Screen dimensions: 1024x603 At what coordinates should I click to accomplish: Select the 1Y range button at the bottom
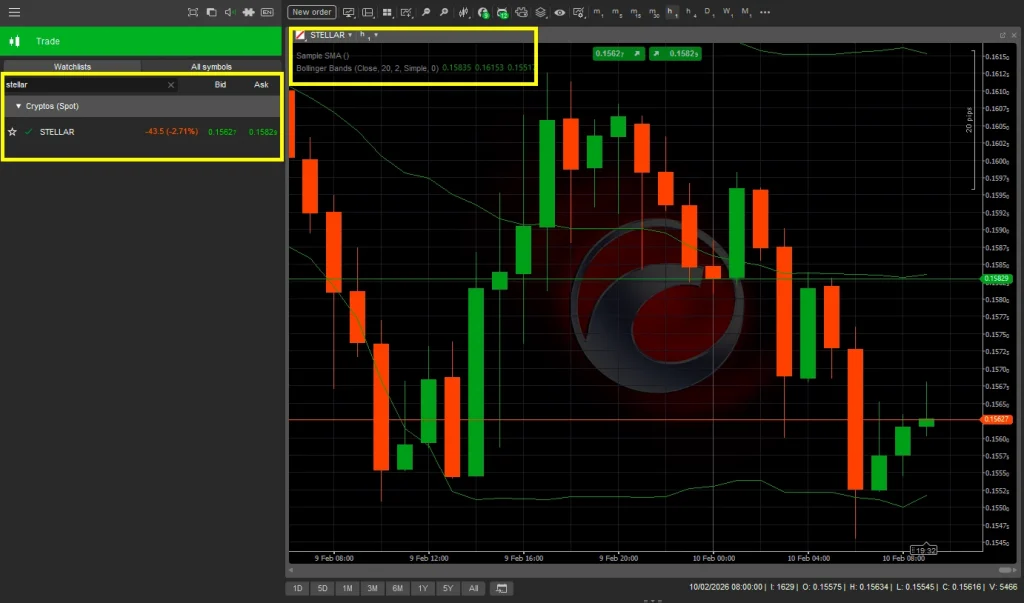tap(423, 588)
